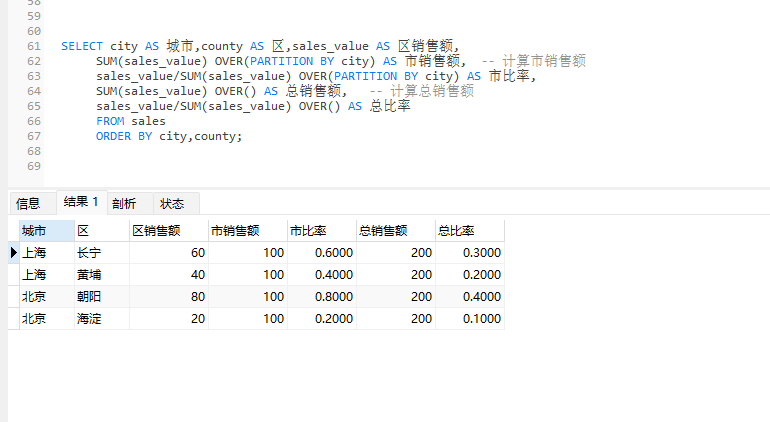
Task: Select 北京 in the 海淀 row
Action: pyautogui.click(x=47, y=318)
